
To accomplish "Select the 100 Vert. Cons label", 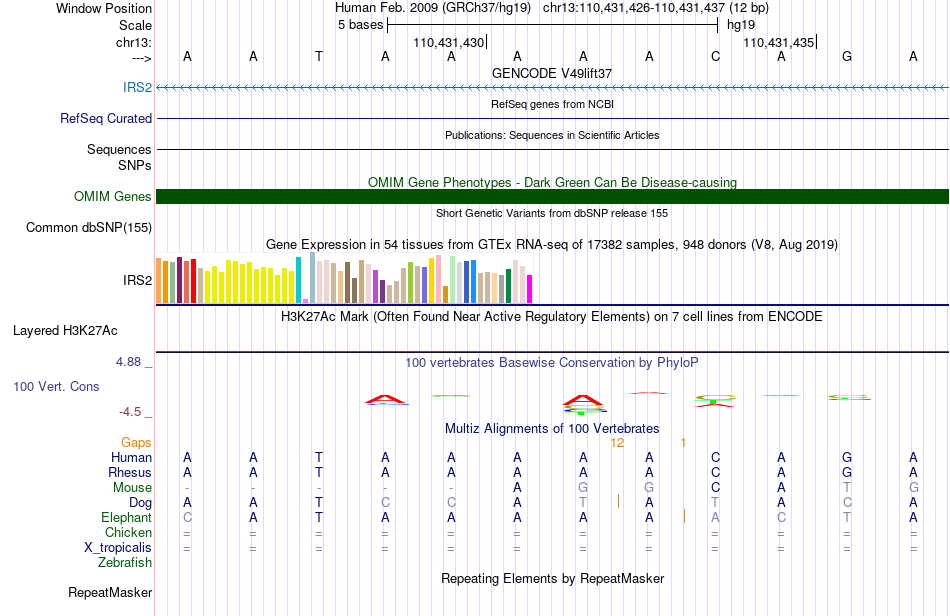I will click(56, 386).
